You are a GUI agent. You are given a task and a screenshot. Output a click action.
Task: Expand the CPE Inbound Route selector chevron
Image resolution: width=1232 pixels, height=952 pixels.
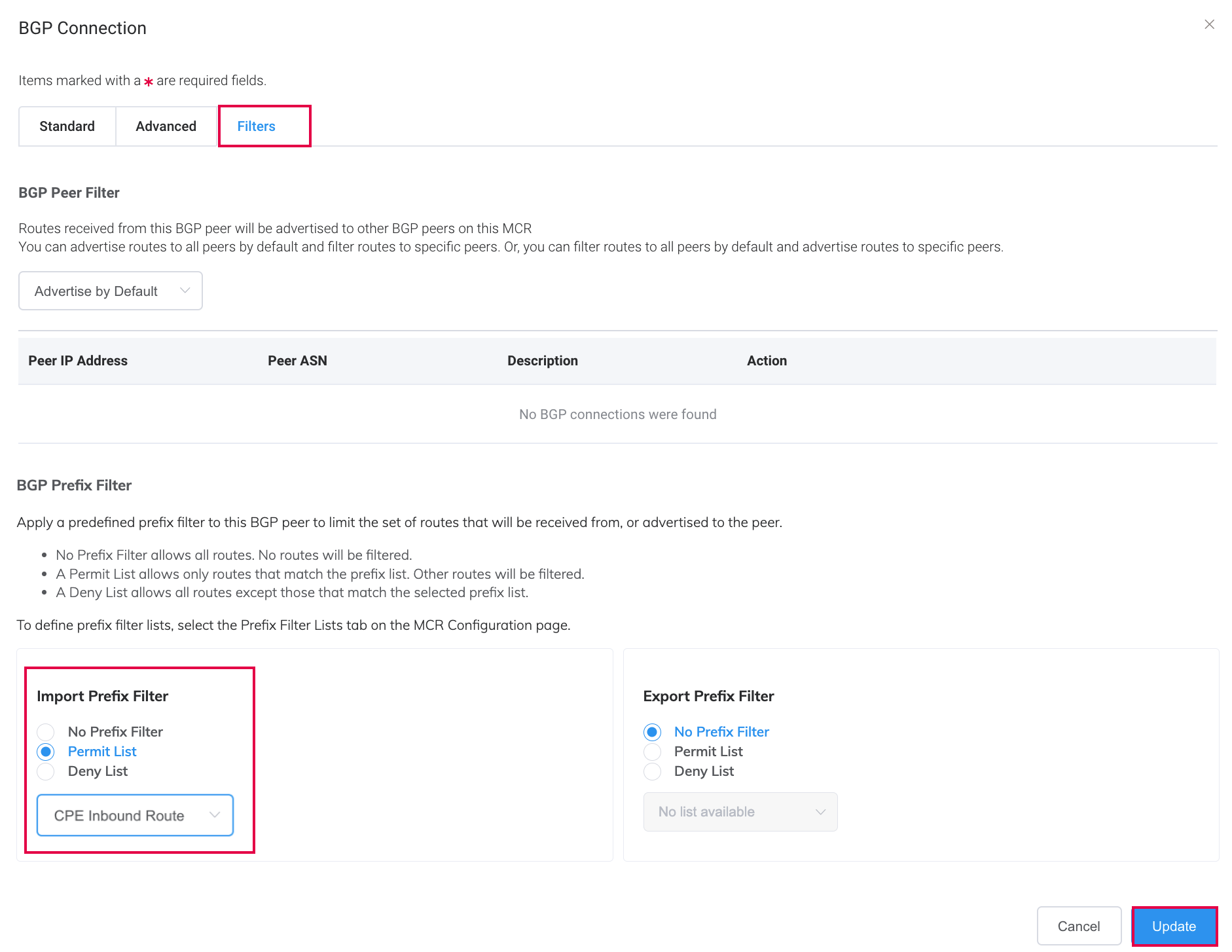[x=215, y=815]
